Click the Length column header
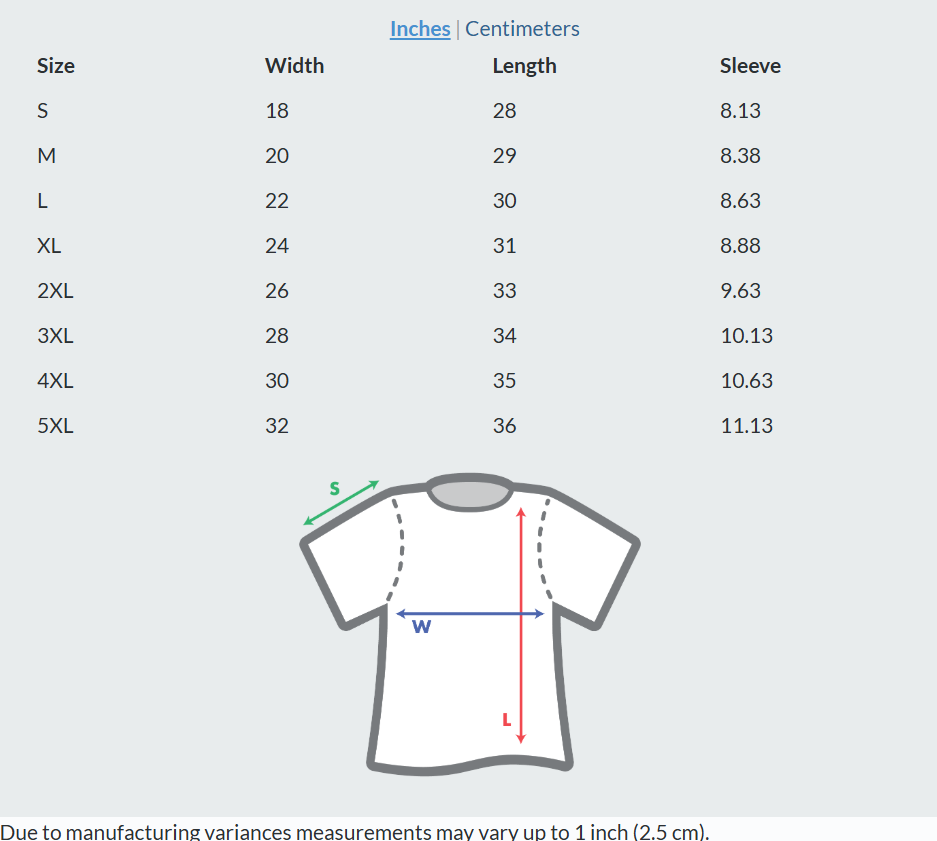 click(524, 66)
